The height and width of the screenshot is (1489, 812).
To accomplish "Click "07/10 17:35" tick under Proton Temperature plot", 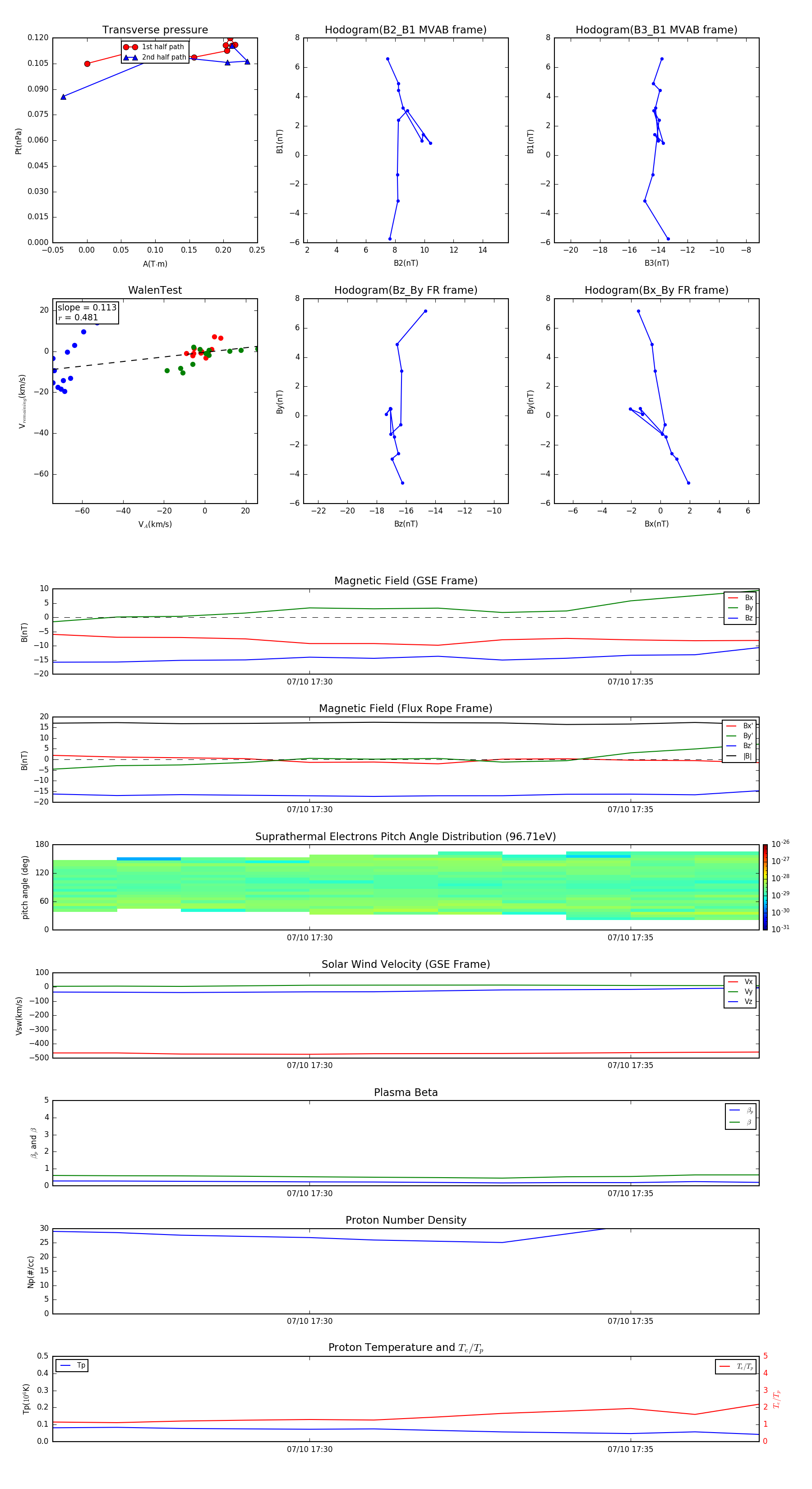I will (x=630, y=1449).
